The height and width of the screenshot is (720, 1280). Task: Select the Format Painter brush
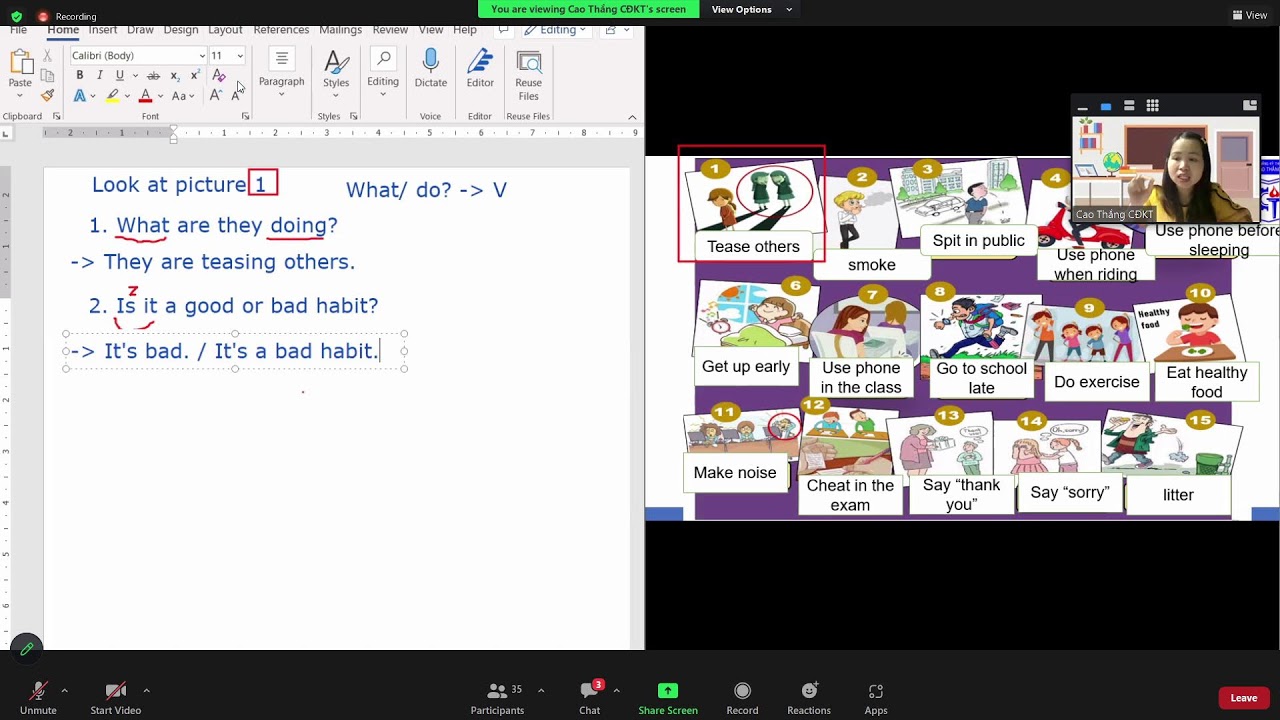pos(47,96)
